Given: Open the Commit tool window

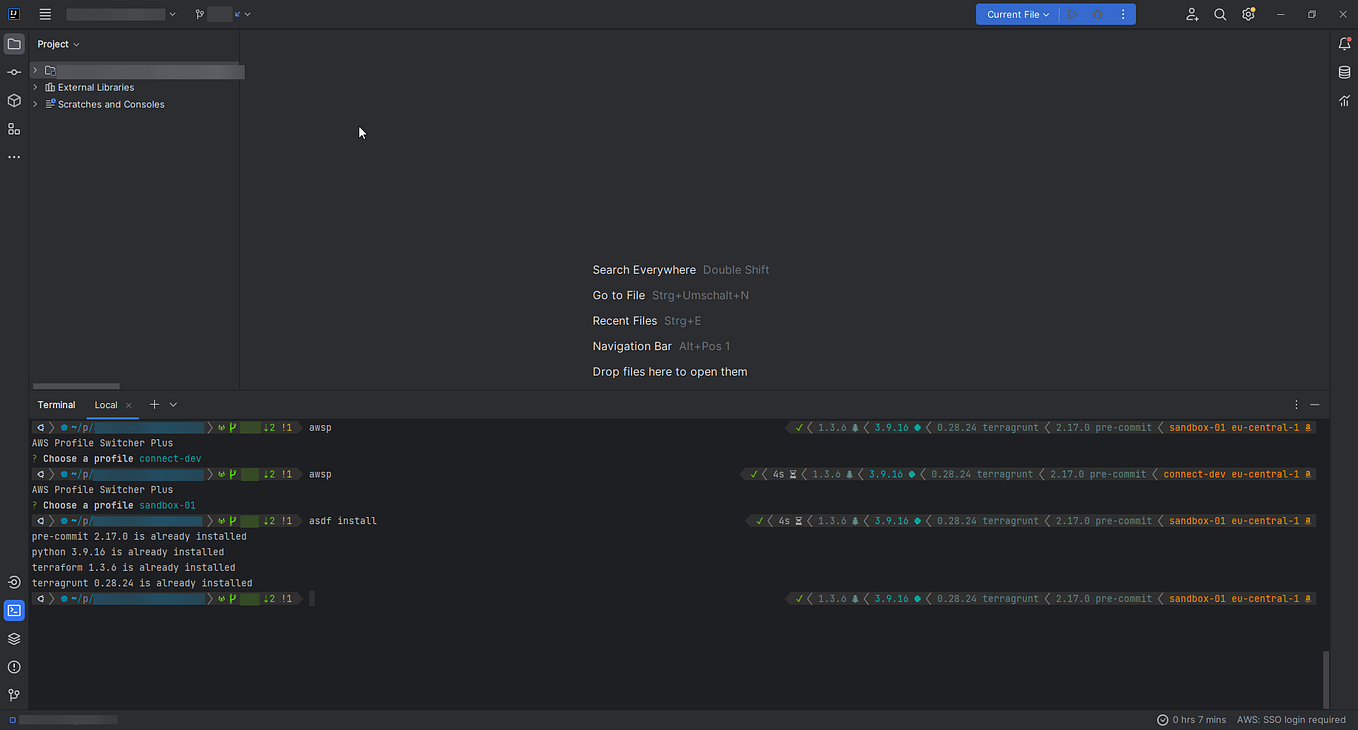Looking at the screenshot, I should pyautogui.click(x=14, y=71).
